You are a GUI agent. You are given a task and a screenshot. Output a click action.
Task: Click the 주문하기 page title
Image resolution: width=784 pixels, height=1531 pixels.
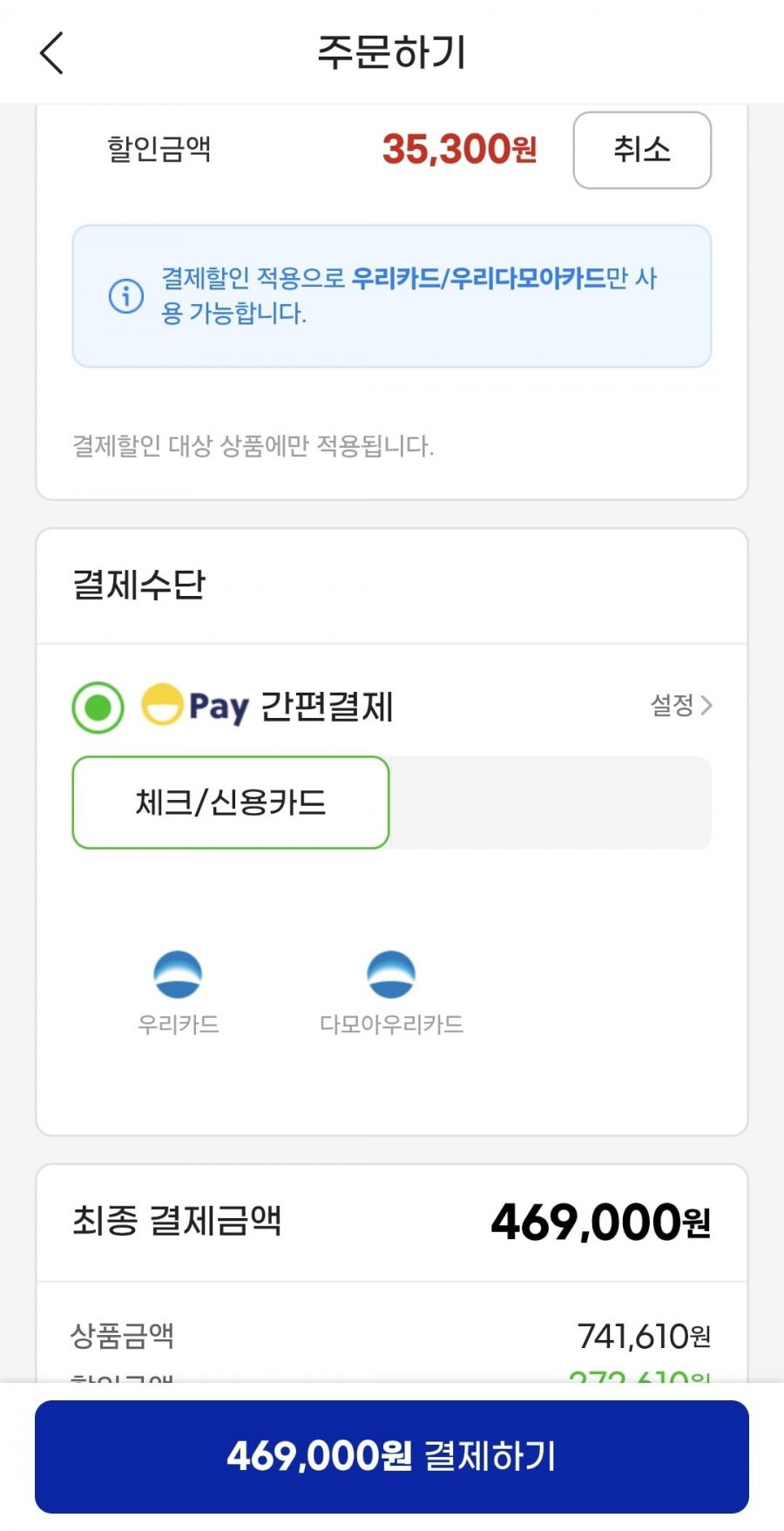392,52
